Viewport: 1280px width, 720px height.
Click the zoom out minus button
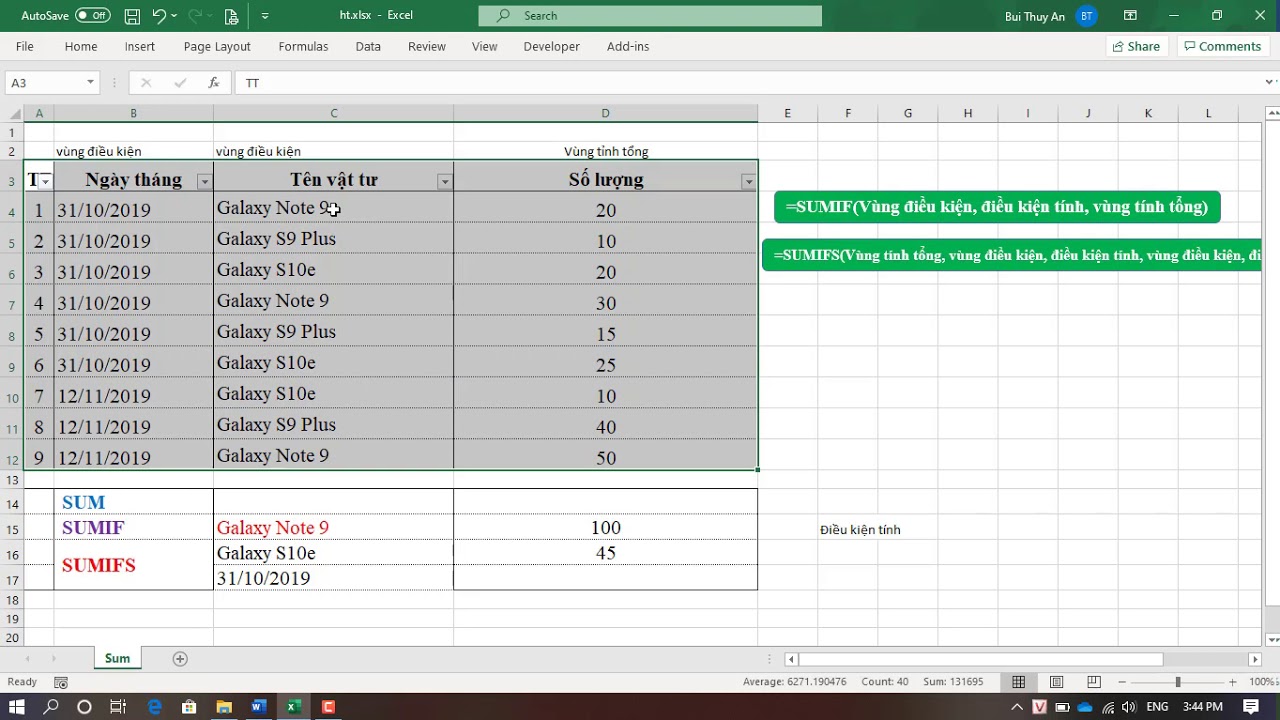coord(1121,682)
